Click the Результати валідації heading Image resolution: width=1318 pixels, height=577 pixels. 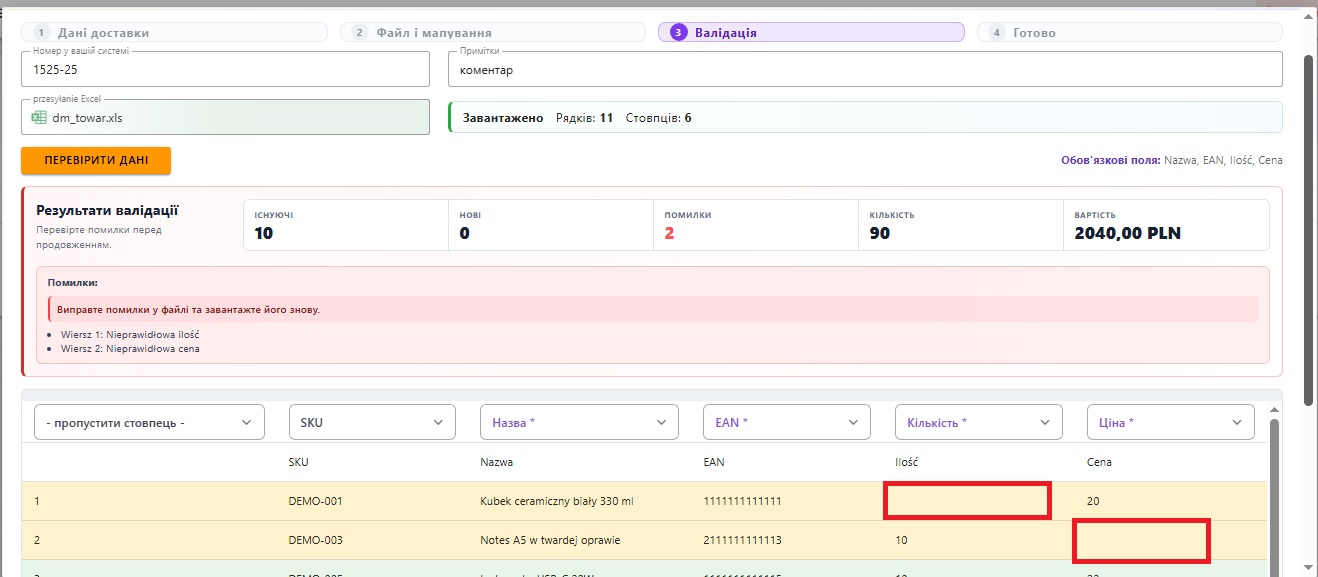pyautogui.click(x=107, y=211)
